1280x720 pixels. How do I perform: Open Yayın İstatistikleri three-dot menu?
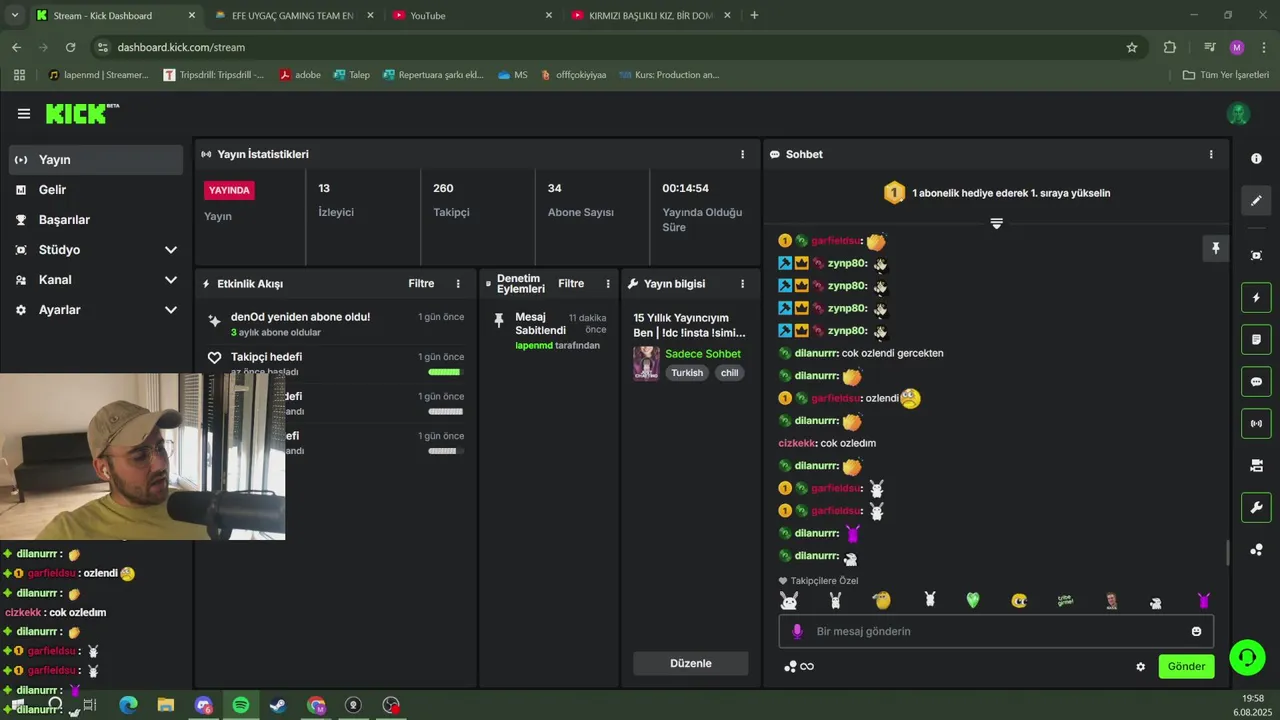(742, 154)
